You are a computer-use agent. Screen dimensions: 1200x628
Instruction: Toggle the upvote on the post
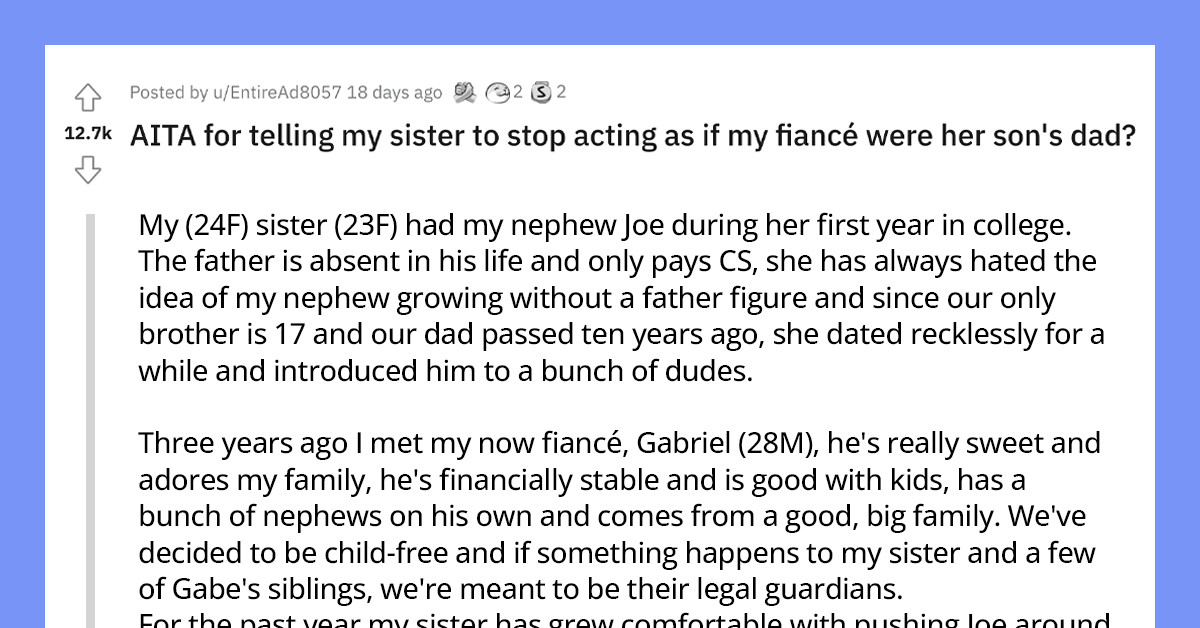click(88, 97)
